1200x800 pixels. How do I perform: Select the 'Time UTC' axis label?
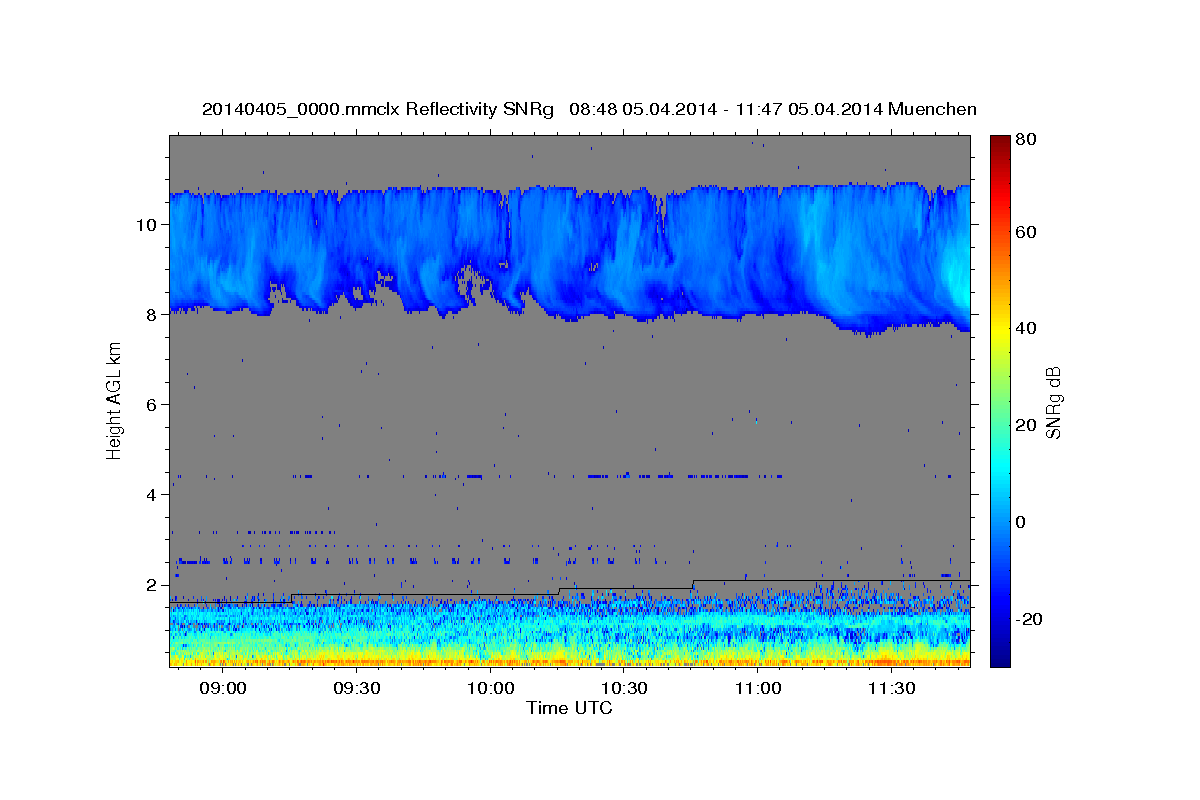tap(569, 708)
